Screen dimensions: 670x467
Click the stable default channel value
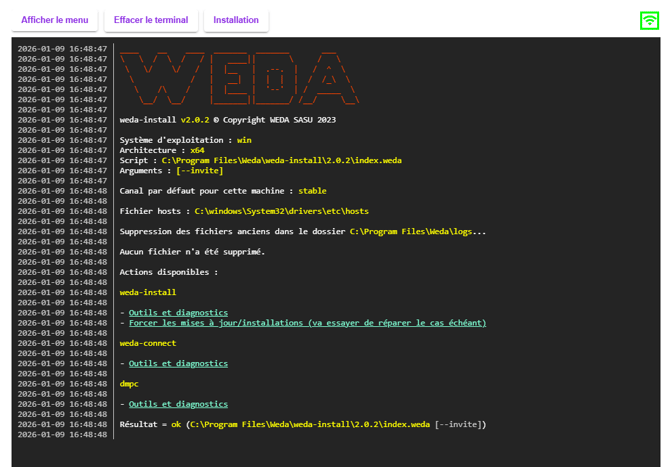click(x=310, y=191)
